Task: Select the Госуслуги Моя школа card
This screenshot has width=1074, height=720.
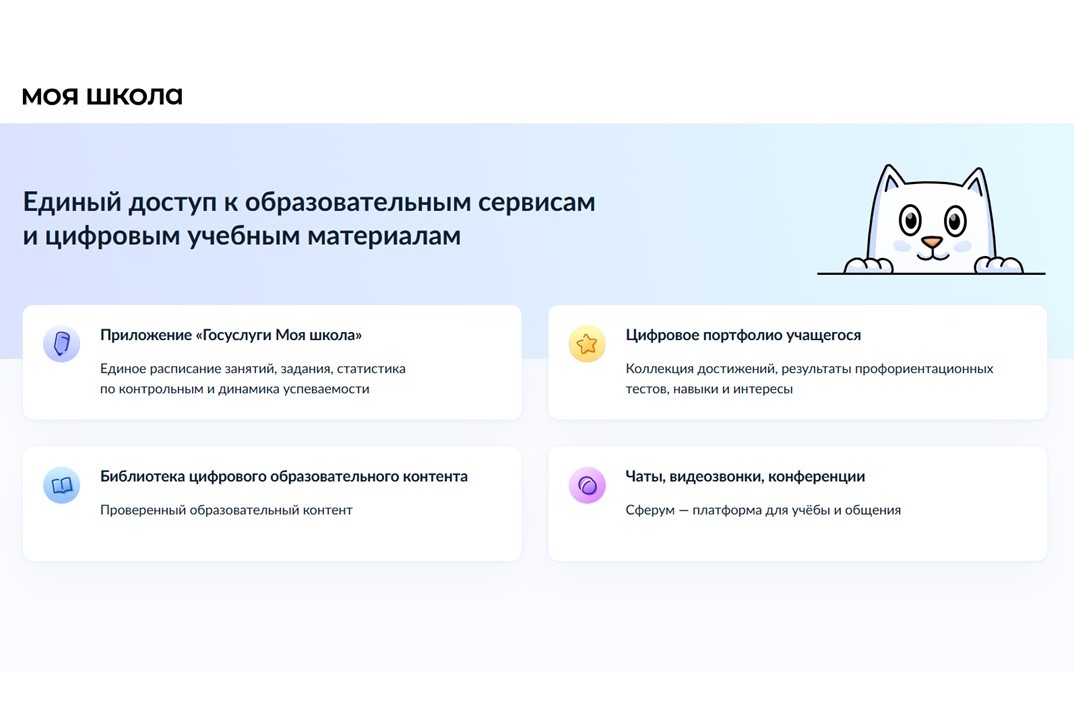Action: click(272, 362)
